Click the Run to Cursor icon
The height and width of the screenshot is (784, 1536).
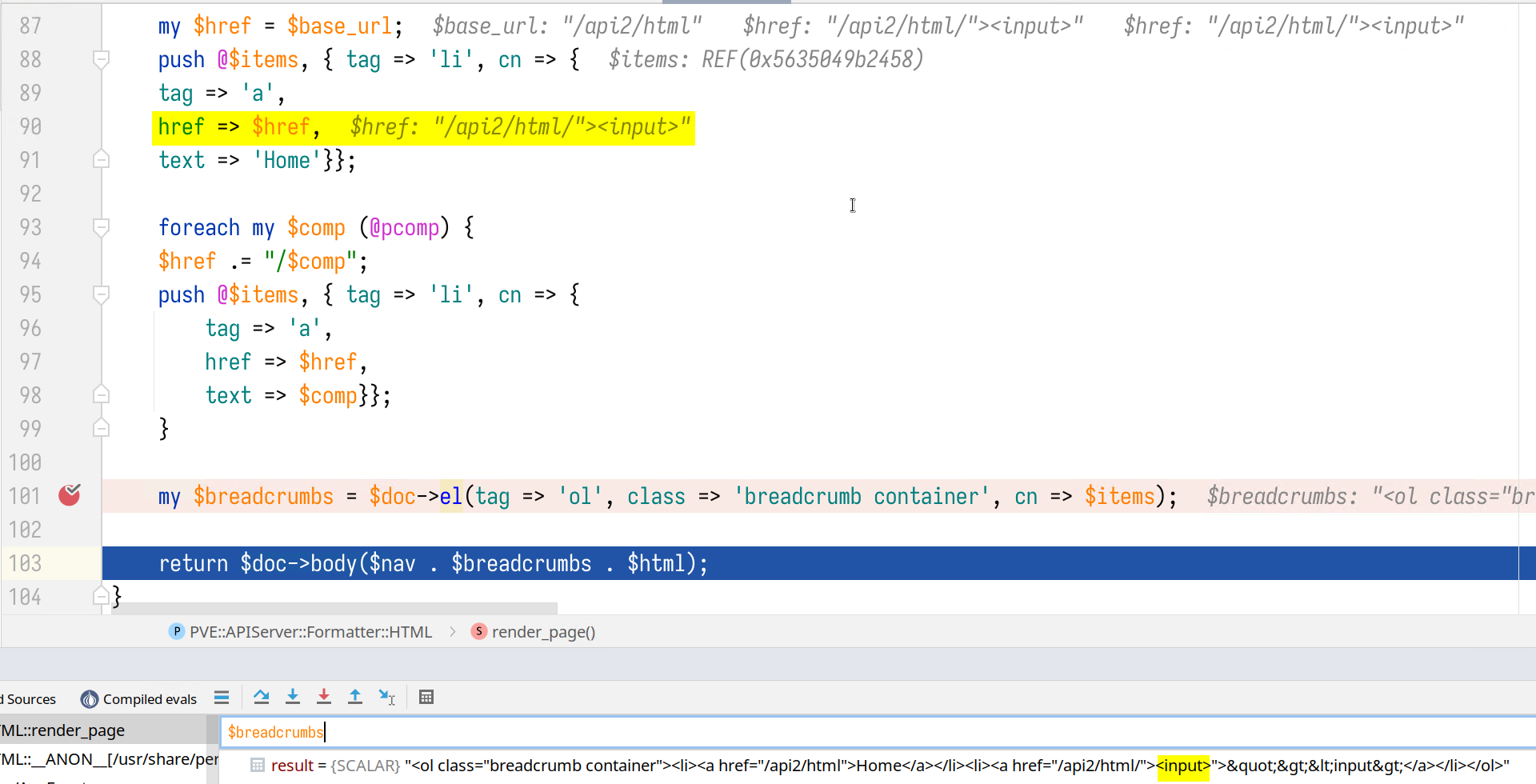[387, 697]
